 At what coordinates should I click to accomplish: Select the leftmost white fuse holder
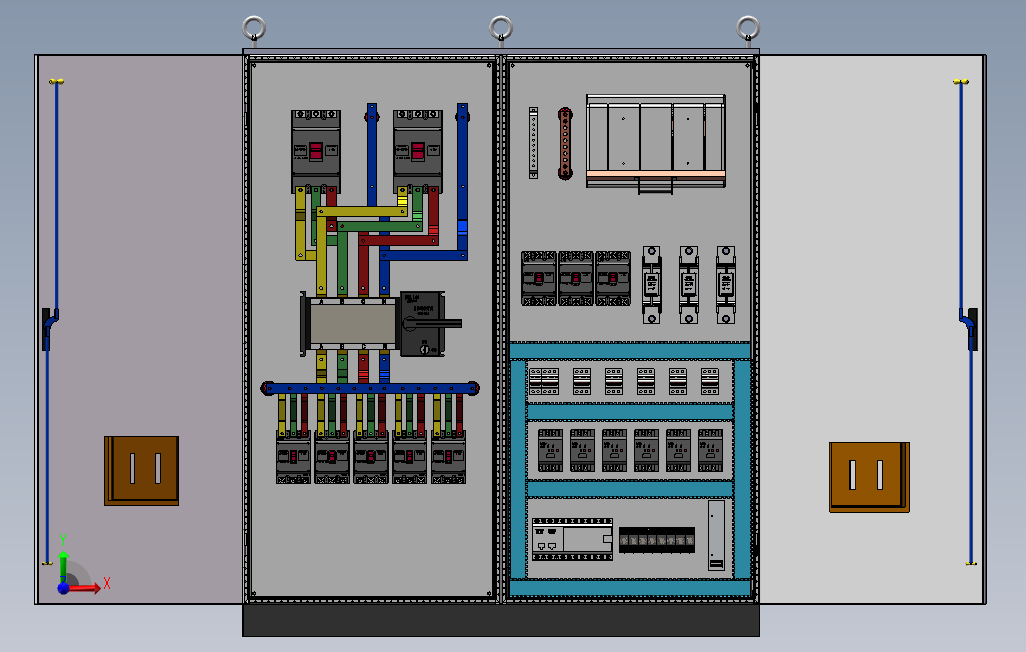[651, 285]
